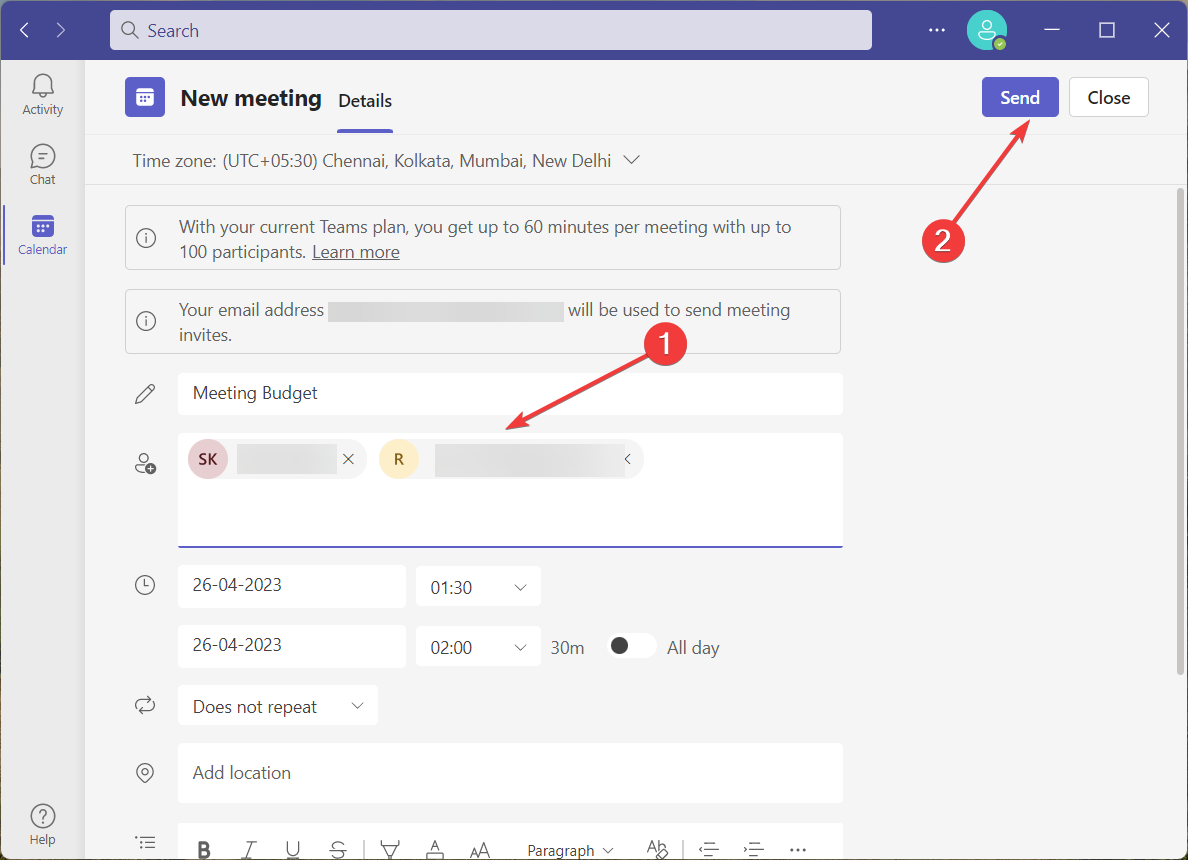Open the Help icon in sidebar
The image size is (1188, 860).
coord(42,824)
